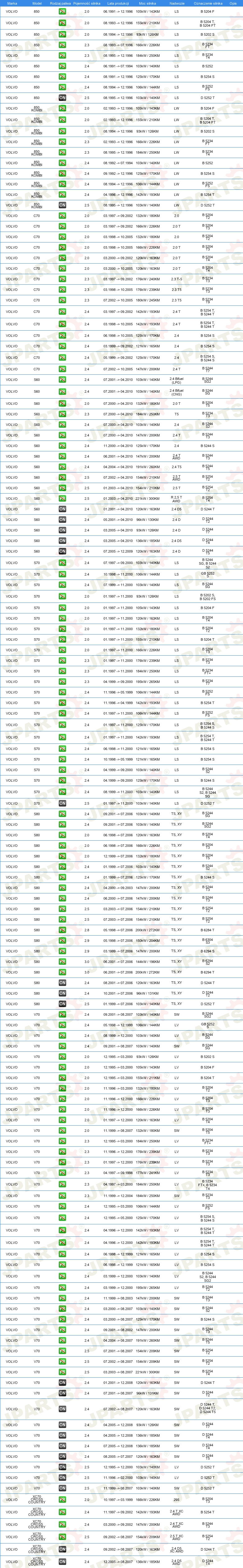This screenshot has height=1568, width=243.
Task: Click the Marka column header
Action: click(x=11, y=3)
